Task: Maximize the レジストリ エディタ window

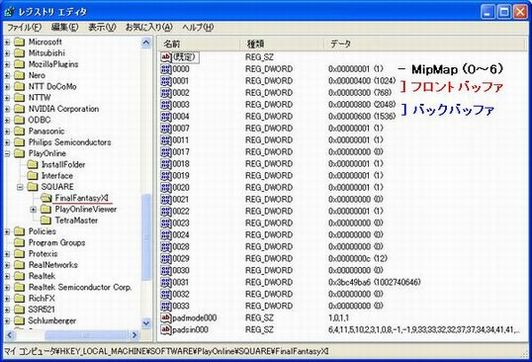Action: 504,12
